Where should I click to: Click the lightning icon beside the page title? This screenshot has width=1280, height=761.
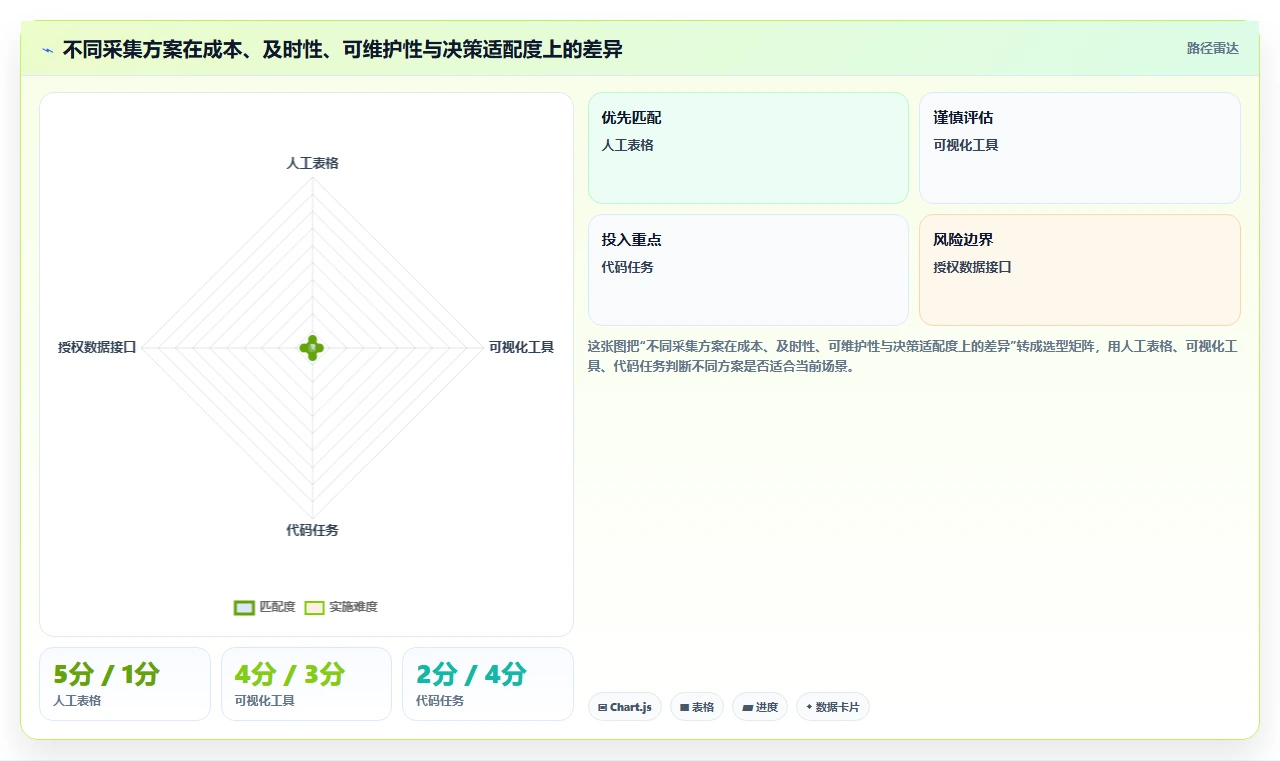(x=47, y=50)
